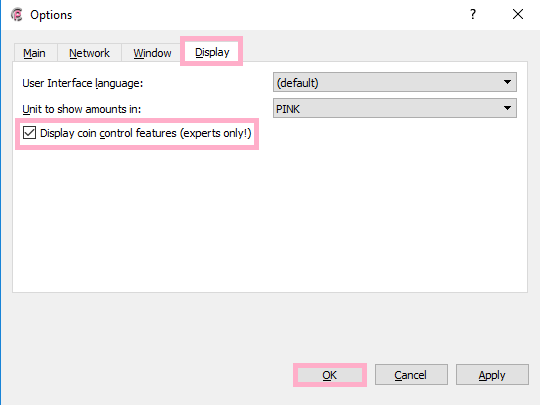
Task: Select the Display tab
Action: [212, 52]
